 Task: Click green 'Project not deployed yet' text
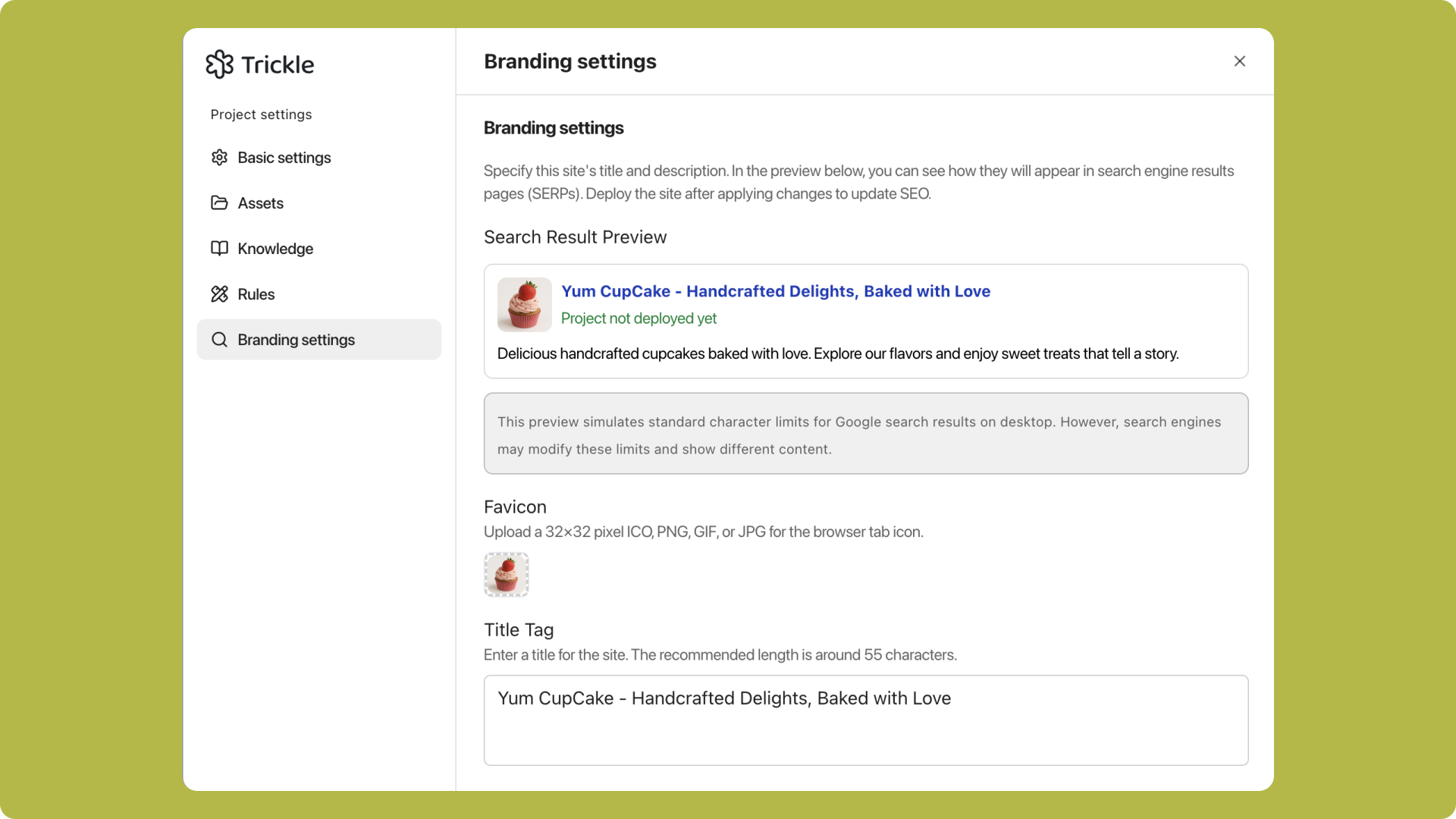click(x=639, y=318)
